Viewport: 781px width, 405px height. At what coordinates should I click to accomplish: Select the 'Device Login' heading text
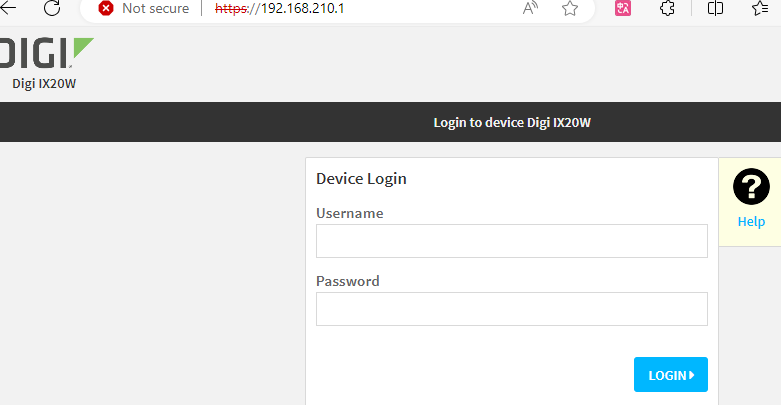pyautogui.click(x=361, y=179)
